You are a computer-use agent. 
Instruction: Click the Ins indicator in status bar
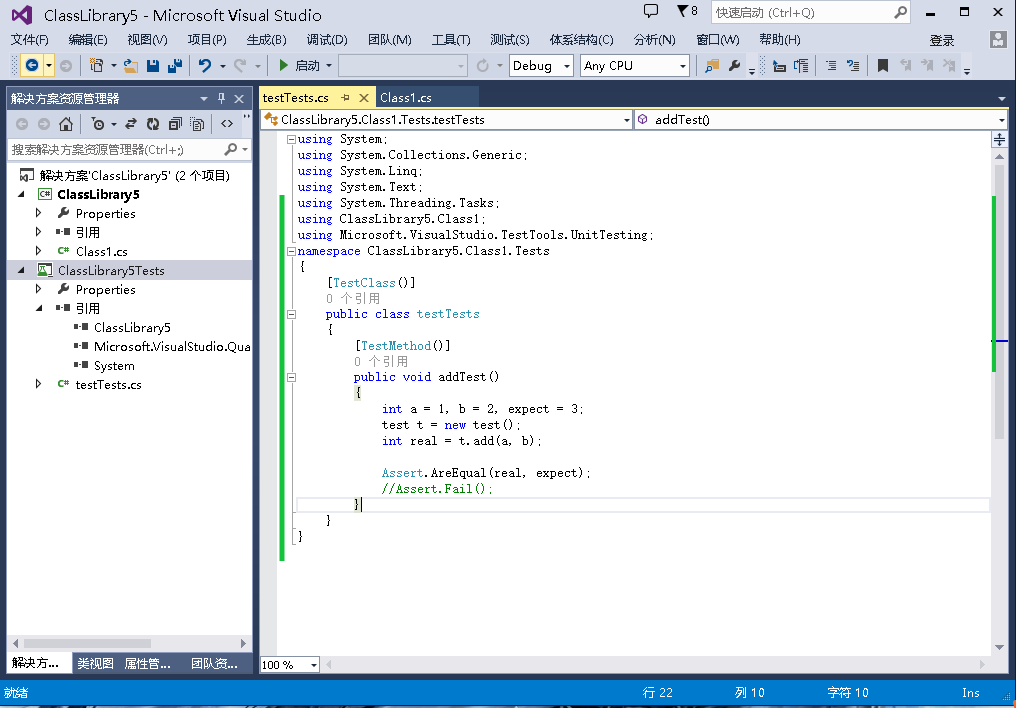971,692
